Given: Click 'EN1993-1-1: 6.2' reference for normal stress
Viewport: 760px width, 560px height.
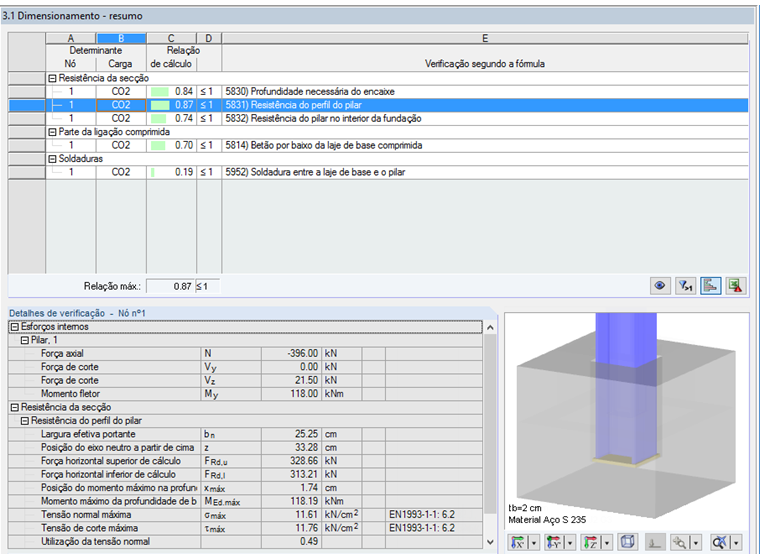Looking at the screenshot, I should [422, 514].
